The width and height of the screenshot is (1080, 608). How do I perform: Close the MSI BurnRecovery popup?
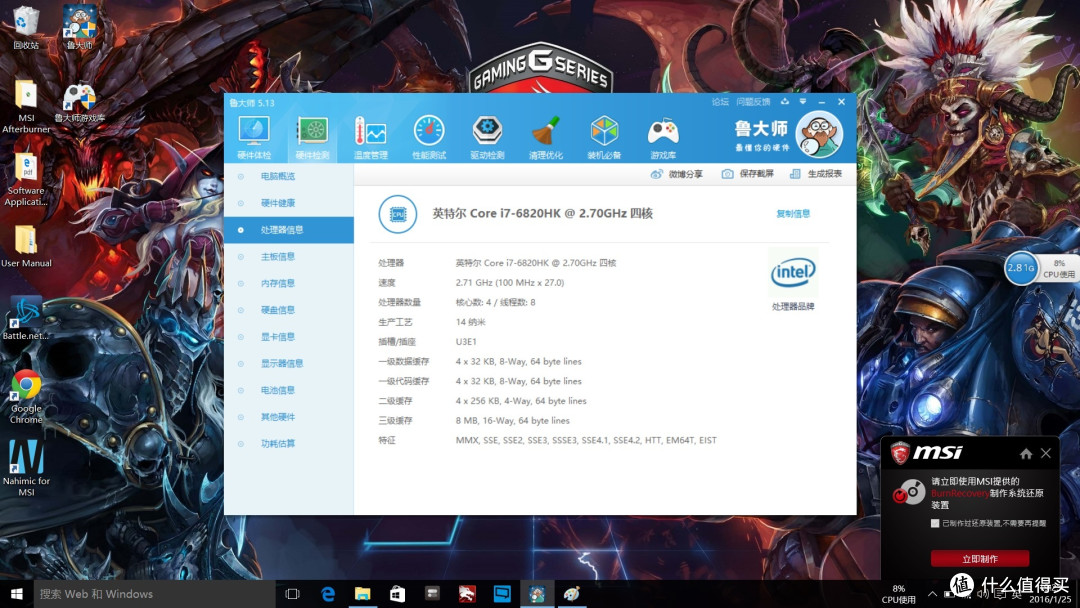[1046, 453]
